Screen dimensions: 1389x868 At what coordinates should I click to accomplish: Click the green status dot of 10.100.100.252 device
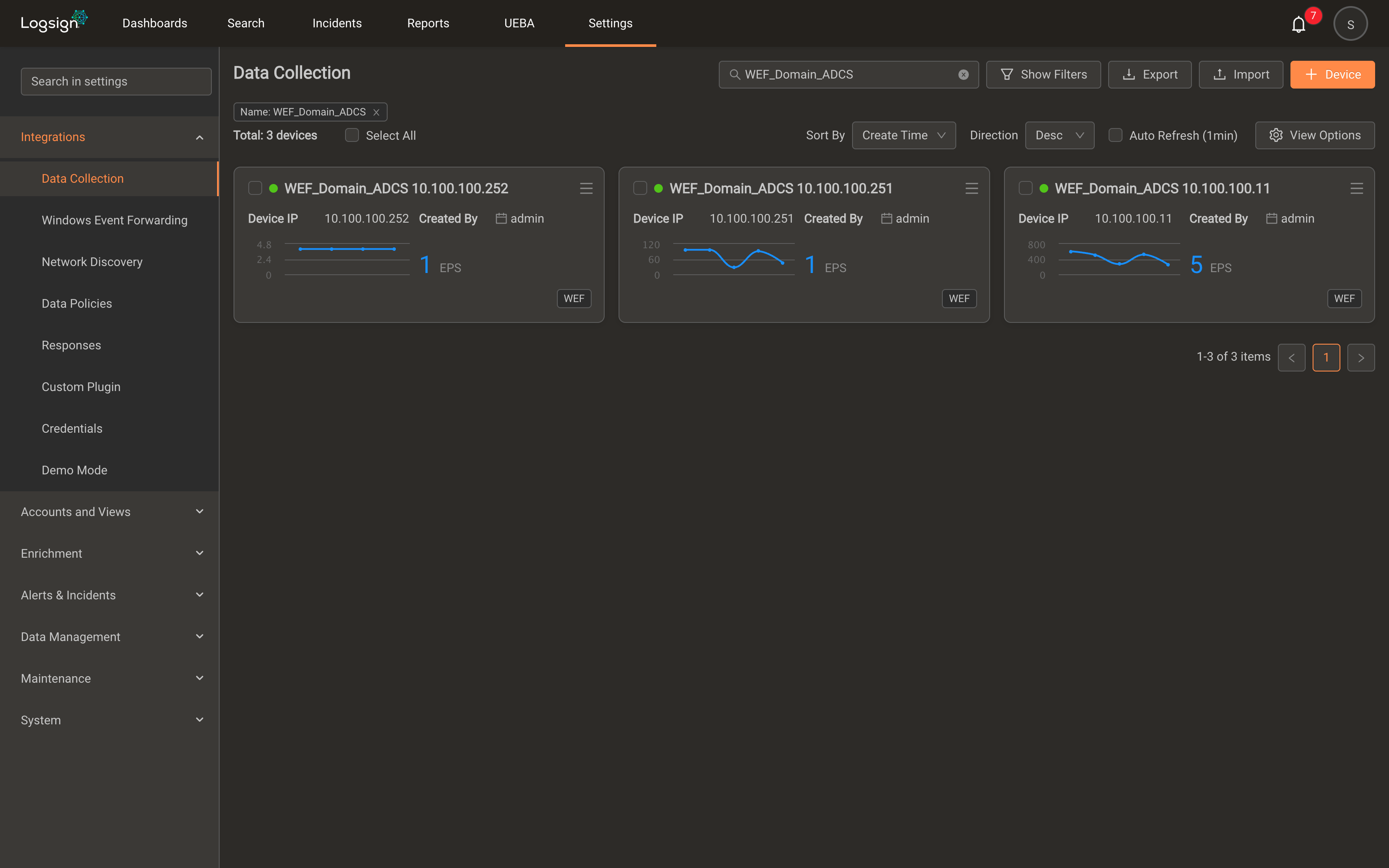pos(273,188)
